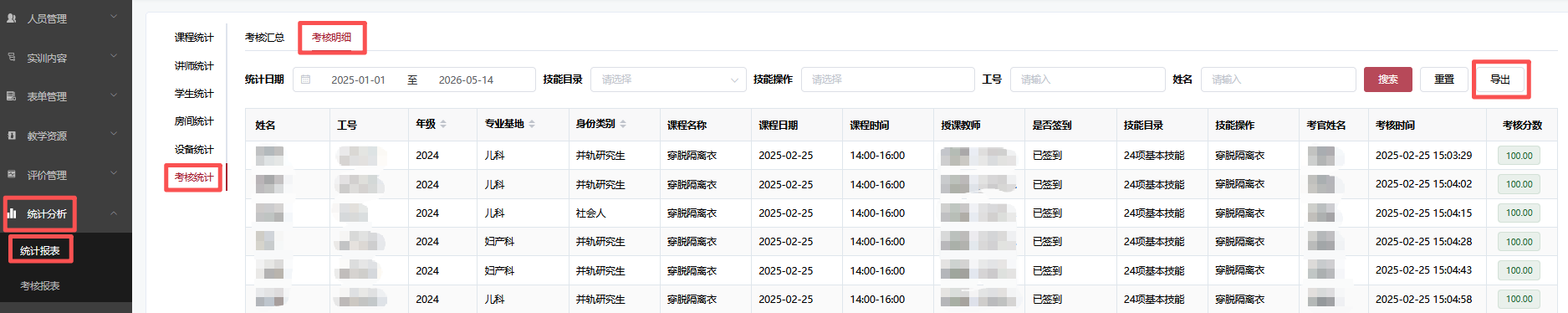The height and width of the screenshot is (313, 1568).
Task: Click 已签到 in the 15:04:43 row
Action: pyautogui.click(x=1047, y=270)
